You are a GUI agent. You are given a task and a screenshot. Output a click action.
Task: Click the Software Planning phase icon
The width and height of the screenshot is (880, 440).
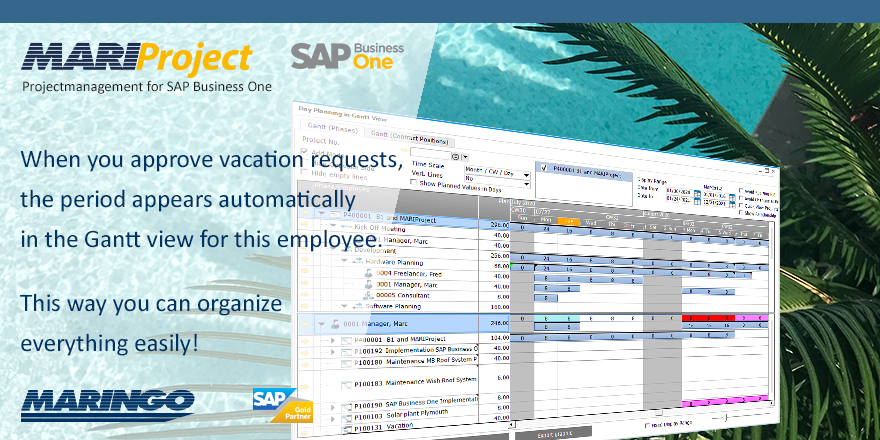click(357, 306)
